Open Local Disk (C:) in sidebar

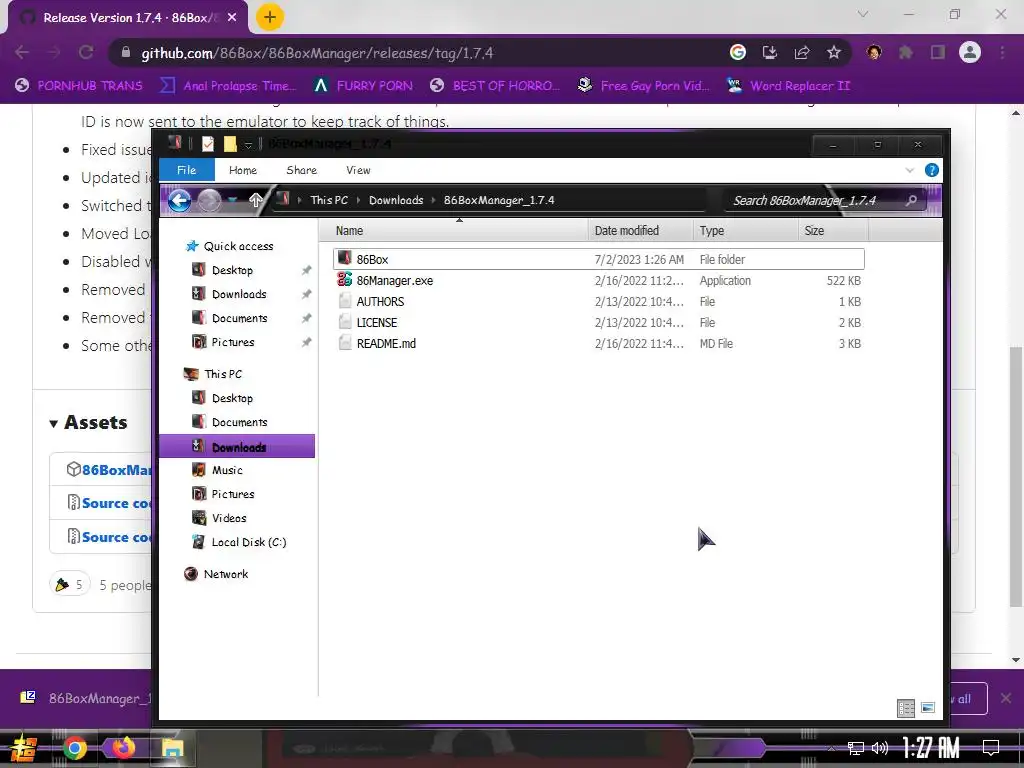coord(248,542)
